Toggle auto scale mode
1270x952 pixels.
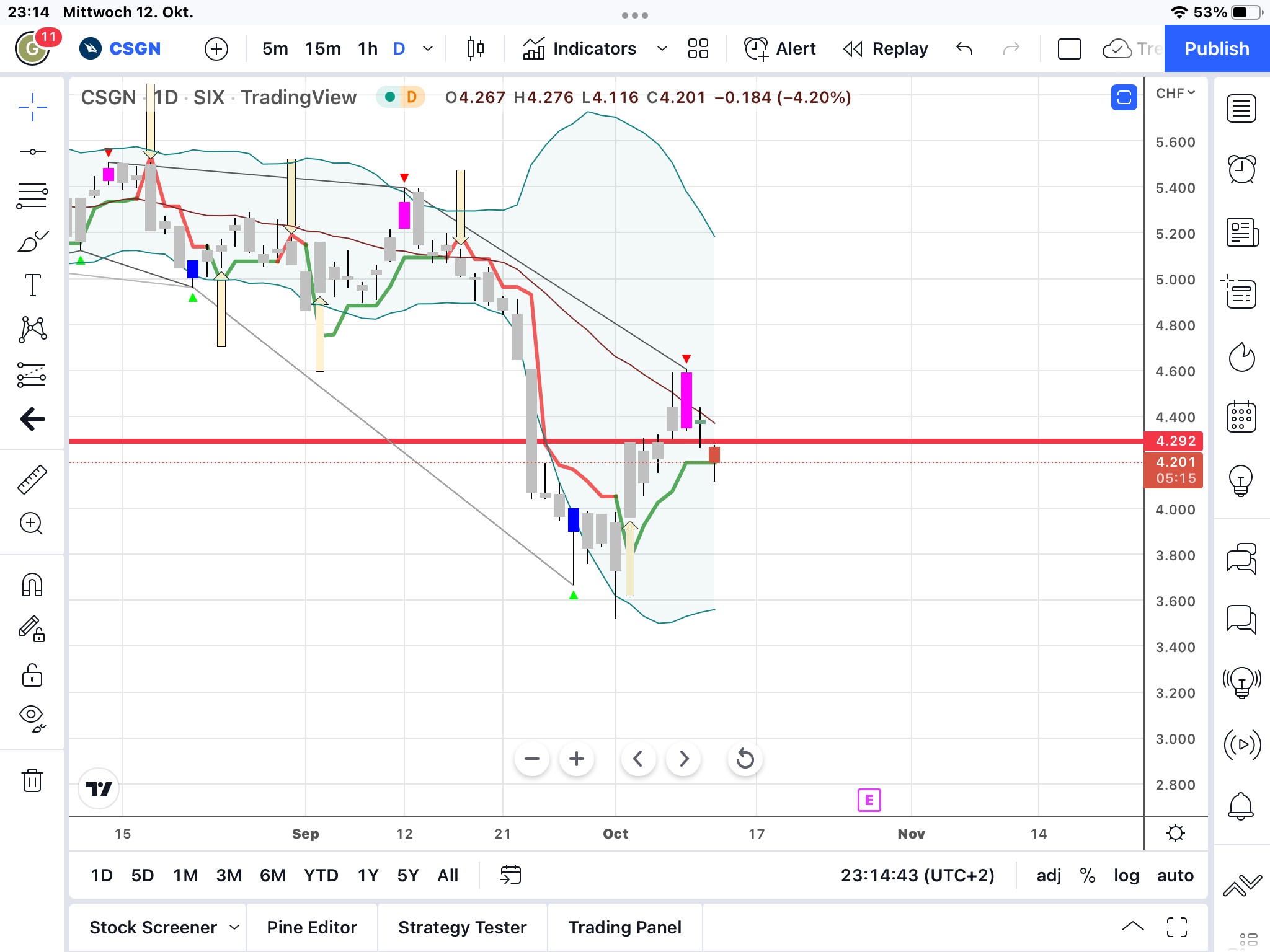[x=1175, y=875]
